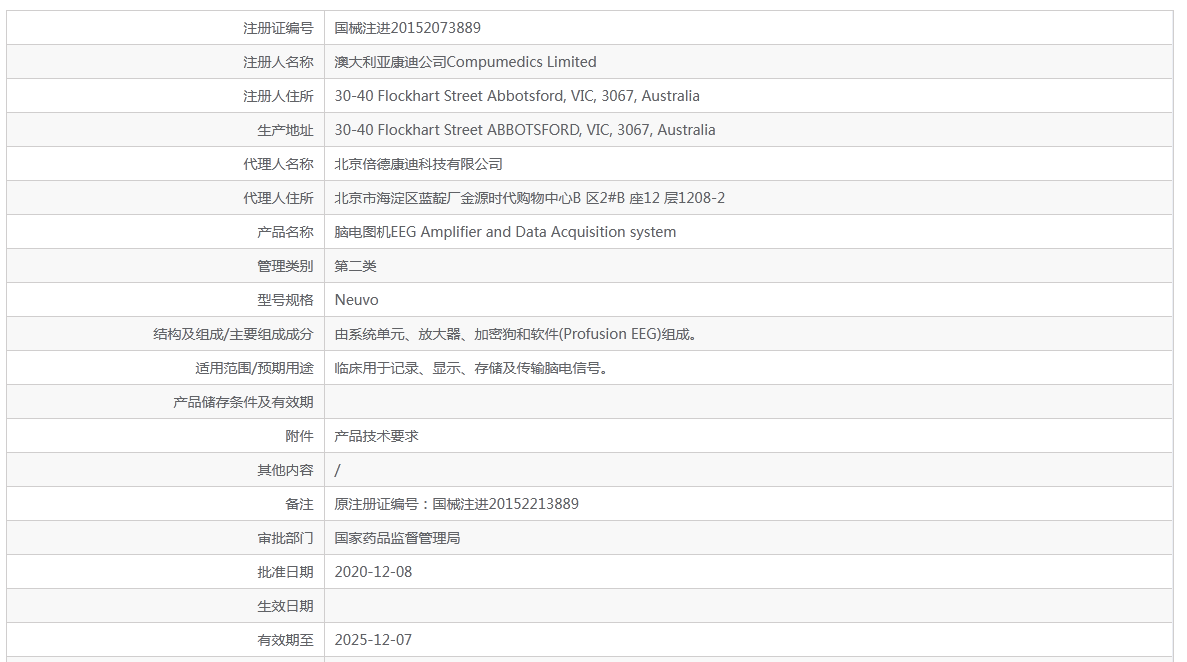Click the 产品储存条件及有效期 label
Image resolution: width=1187 pixels, height=662 pixels.
243,402
